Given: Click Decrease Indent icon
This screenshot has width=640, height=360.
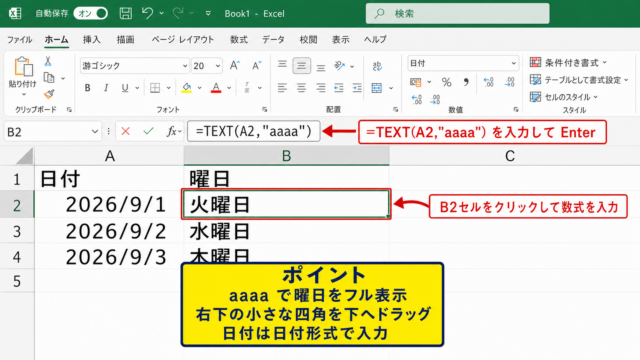Looking at the screenshot, I should 338,88.
